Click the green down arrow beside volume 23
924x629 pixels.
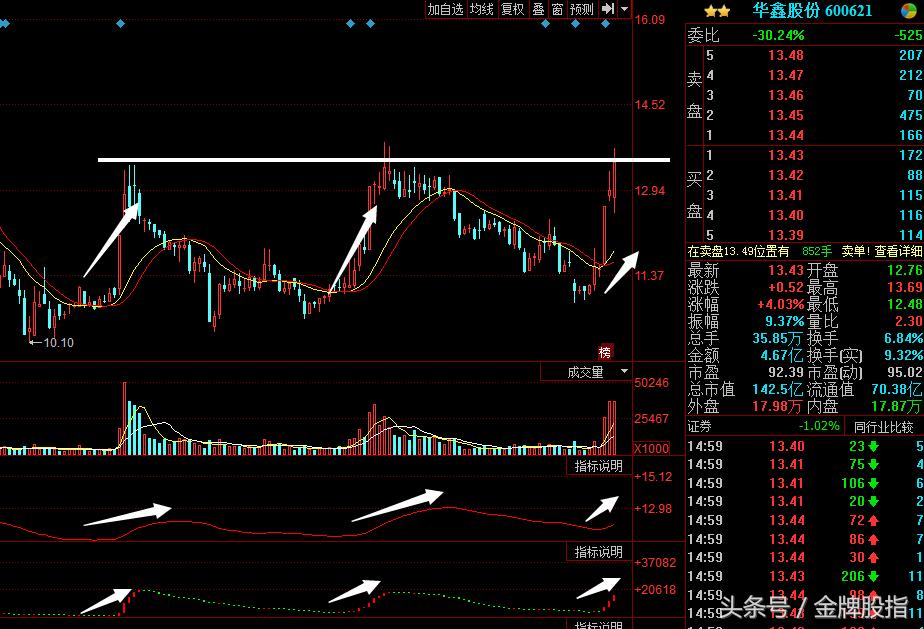point(873,446)
